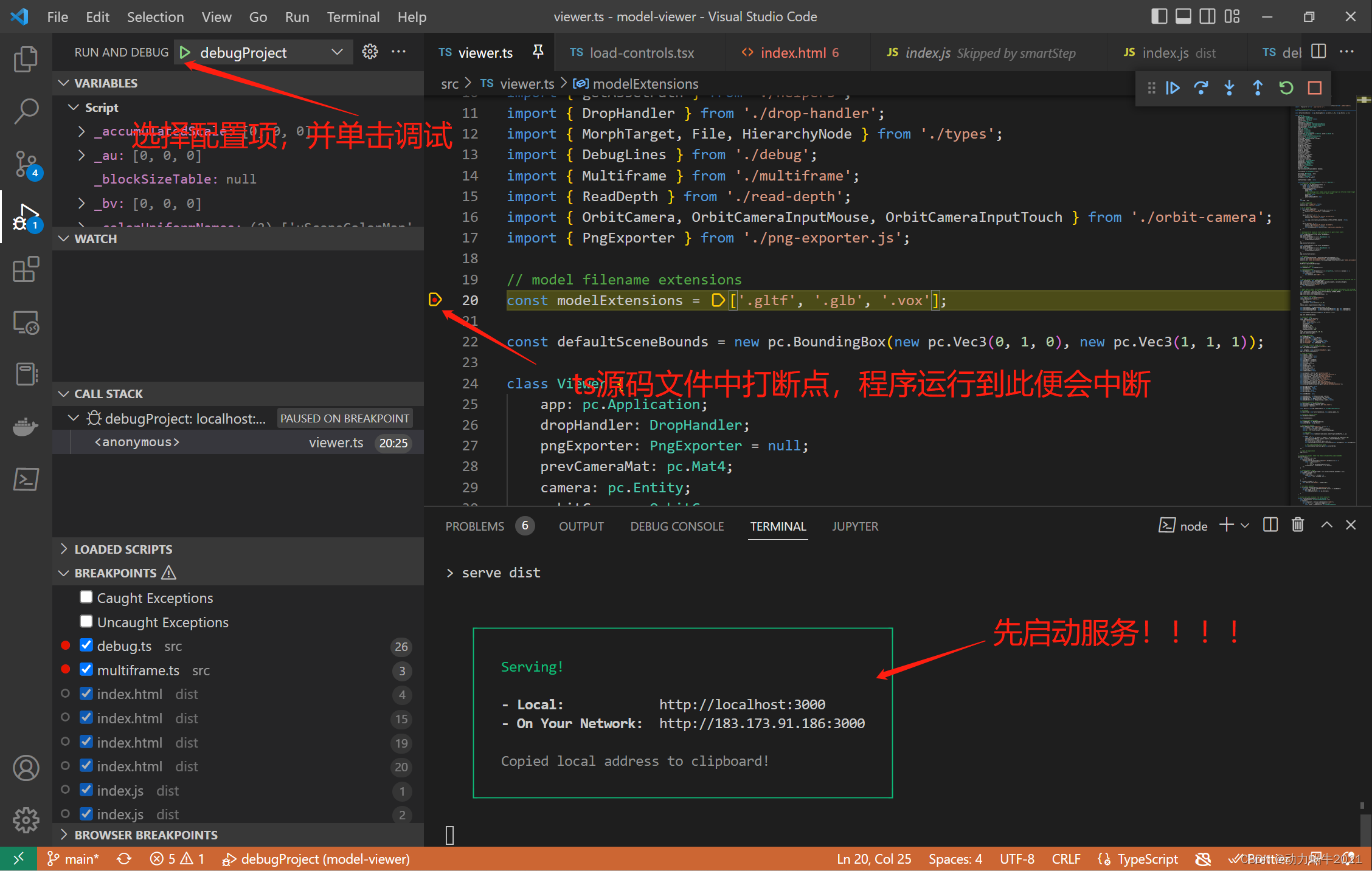Collapse the Script scope node
Screen dimensions: 1372x871
pos(74,108)
